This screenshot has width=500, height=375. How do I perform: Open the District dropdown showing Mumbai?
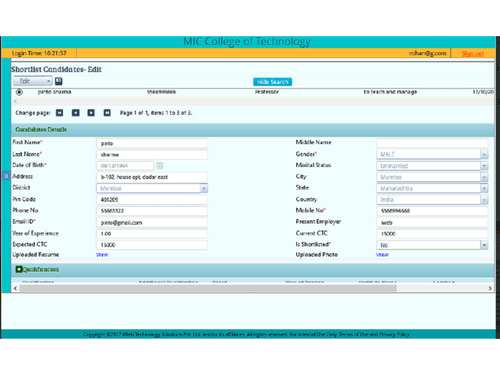pos(152,188)
